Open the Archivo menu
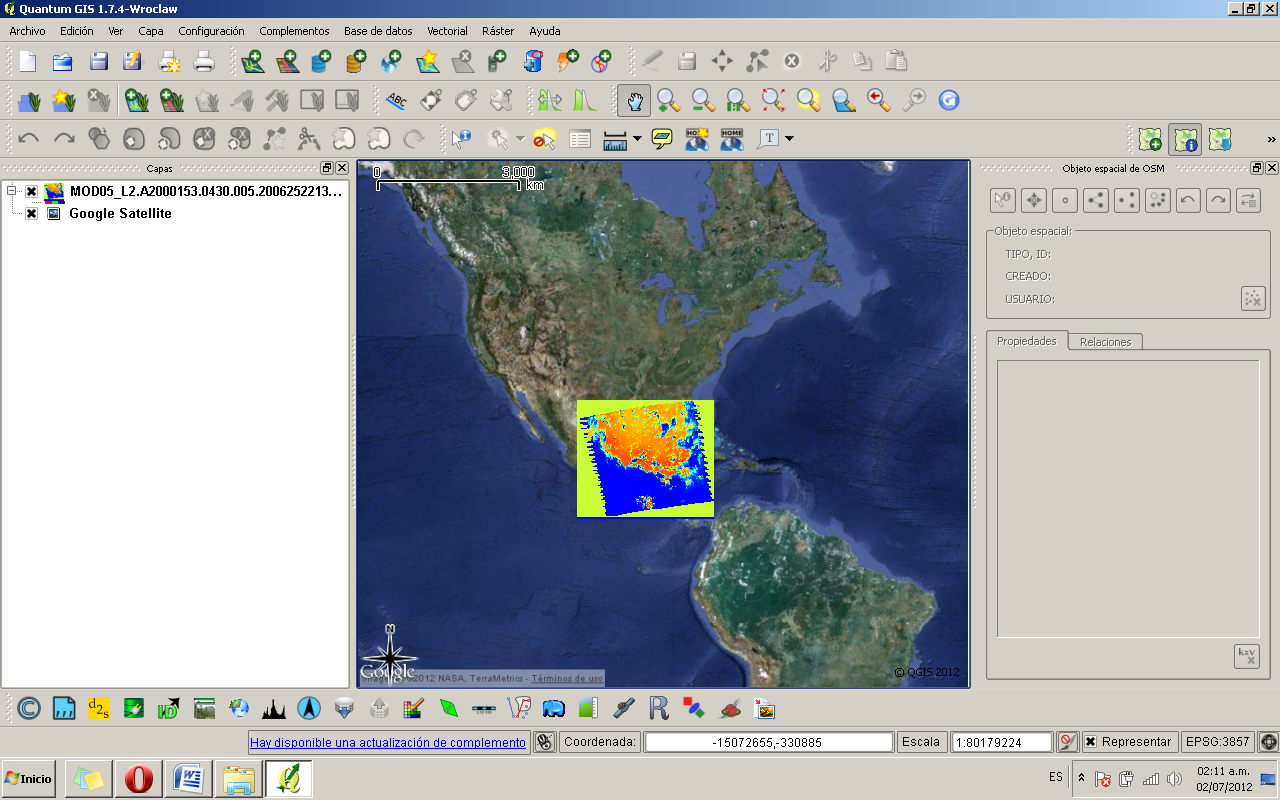1280x800 pixels. (x=27, y=31)
